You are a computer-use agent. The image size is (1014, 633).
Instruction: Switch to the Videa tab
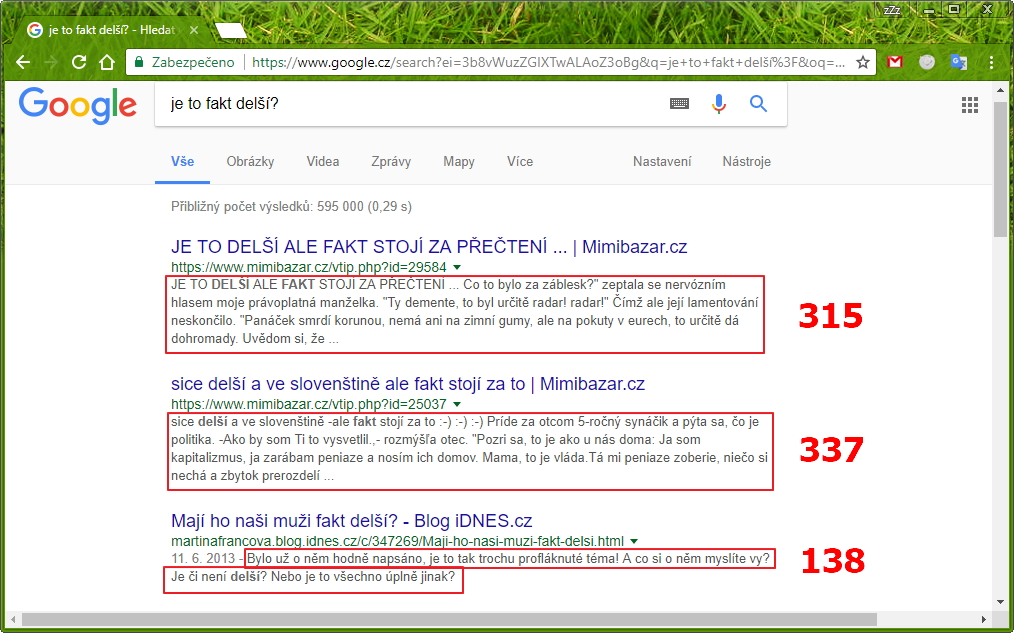coord(323,162)
